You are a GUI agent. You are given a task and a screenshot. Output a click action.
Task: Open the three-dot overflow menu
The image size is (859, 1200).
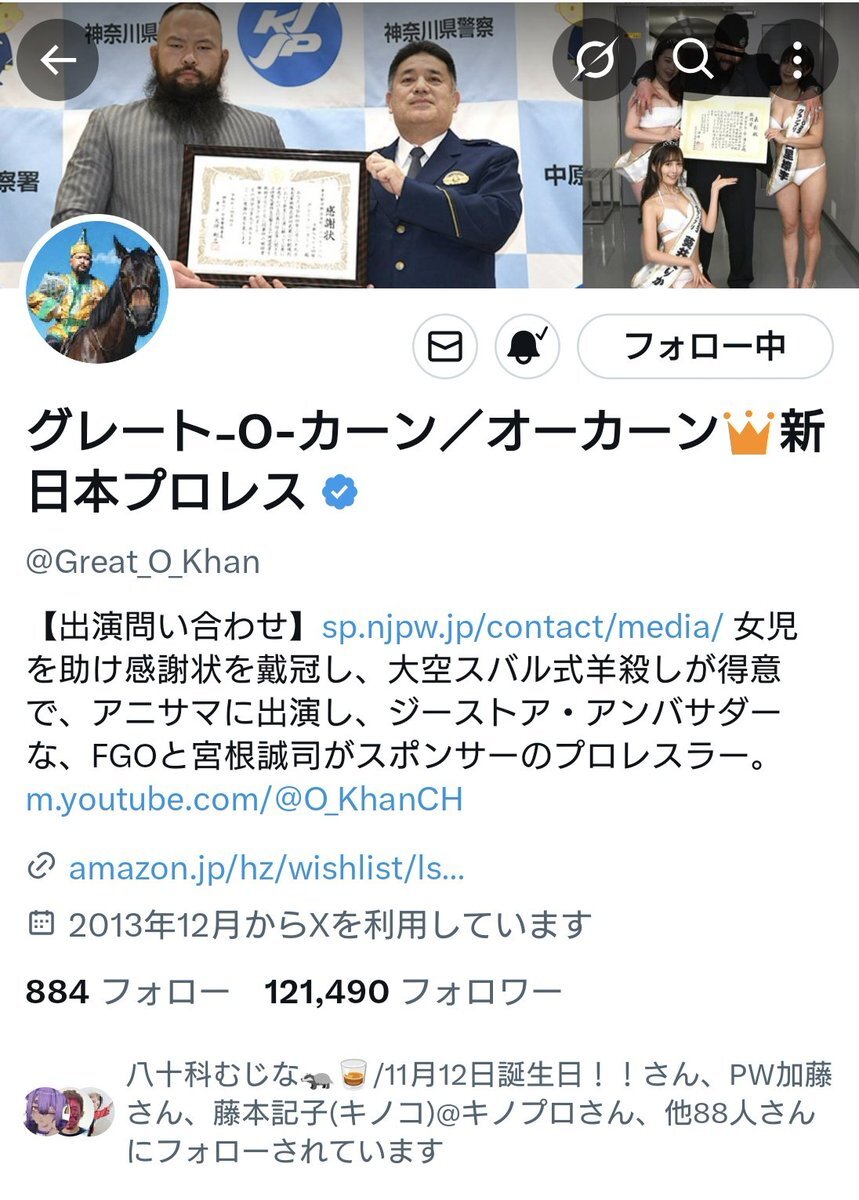[x=796, y=62]
